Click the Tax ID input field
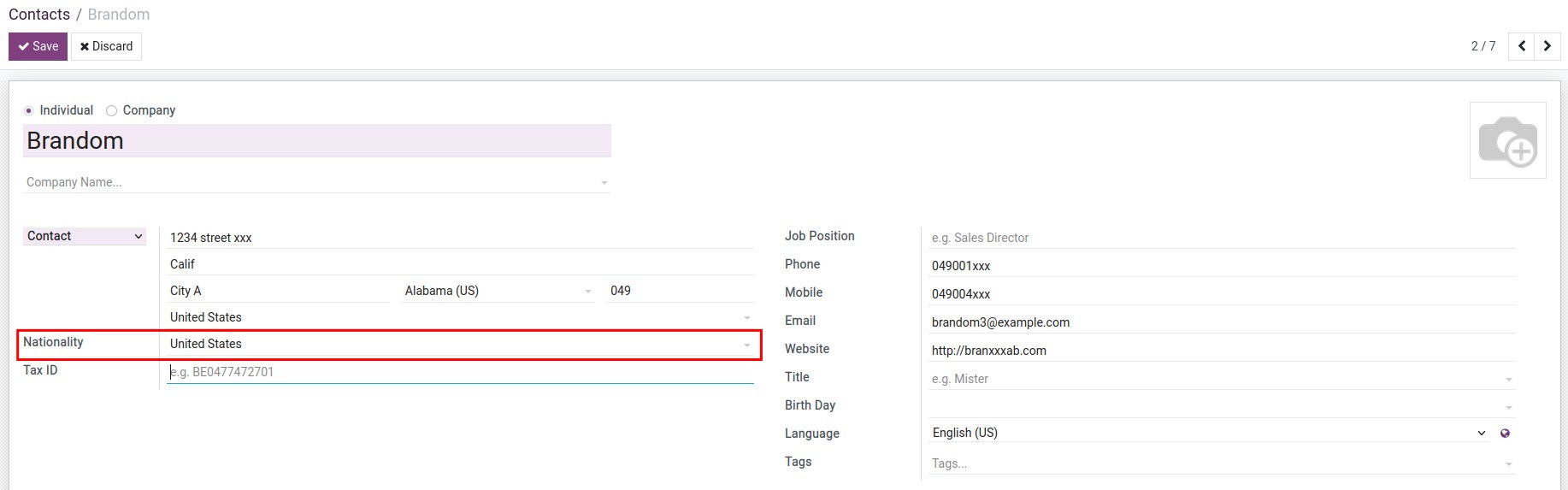The height and width of the screenshot is (490, 1568). tap(460, 372)
